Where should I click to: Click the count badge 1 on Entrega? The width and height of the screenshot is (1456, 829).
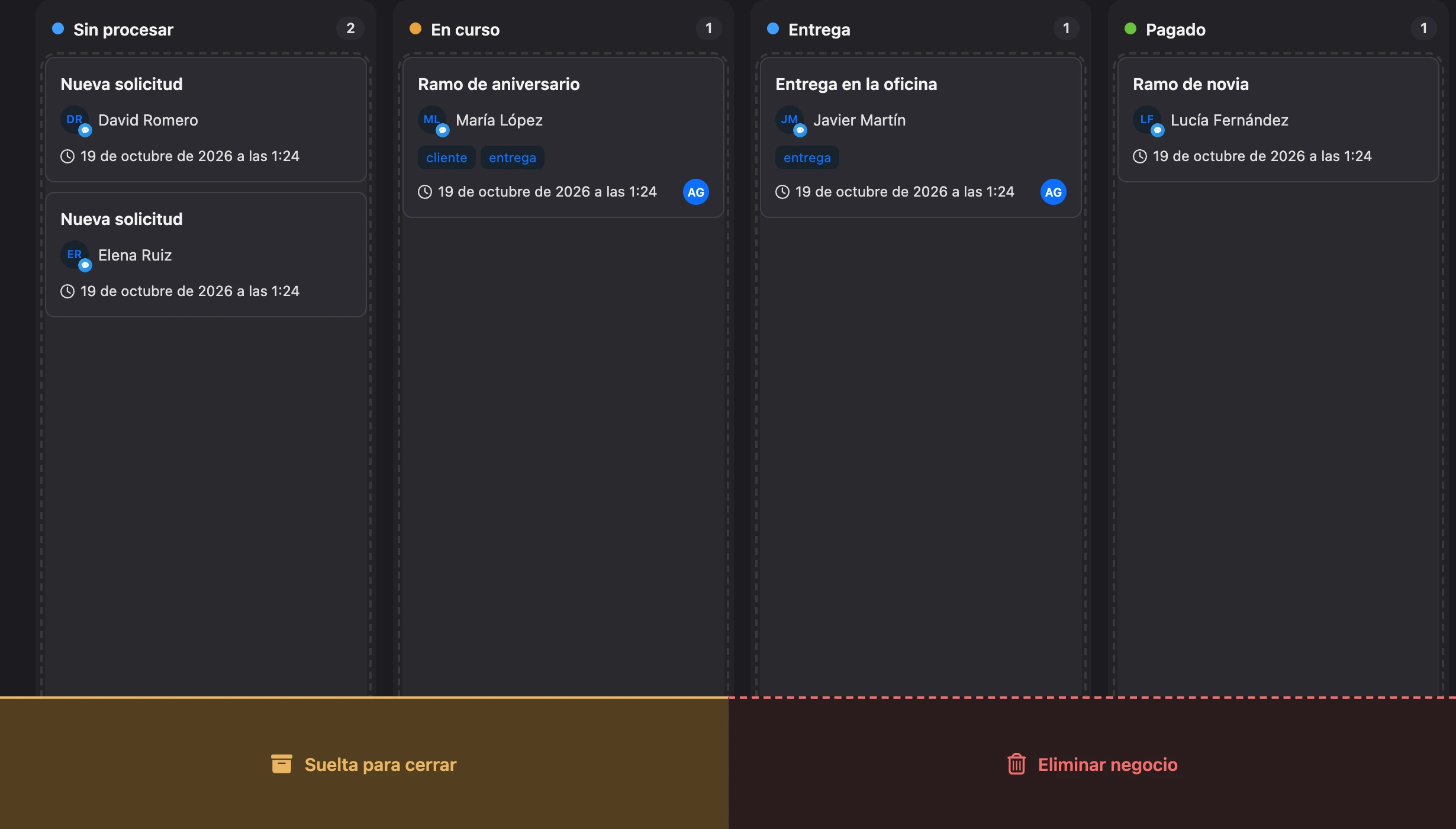1066,28
